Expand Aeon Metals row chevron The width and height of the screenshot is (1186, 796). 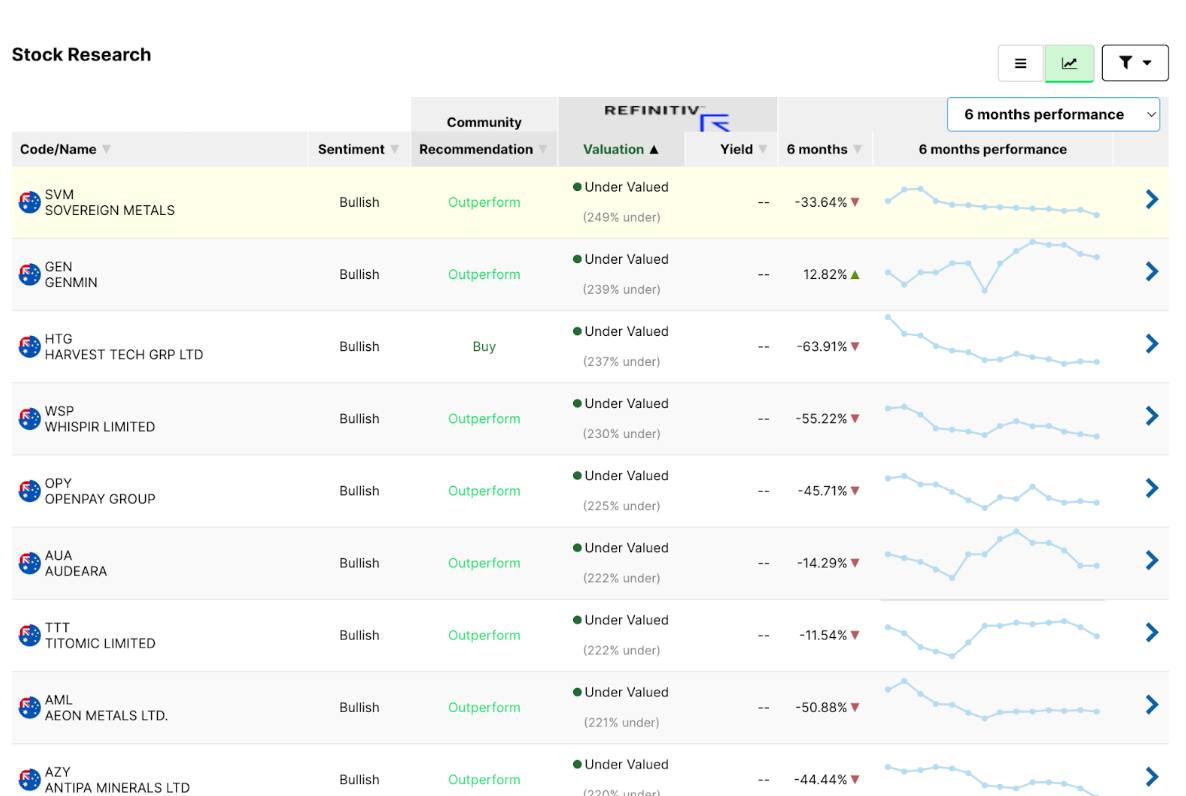point(1152,704)
